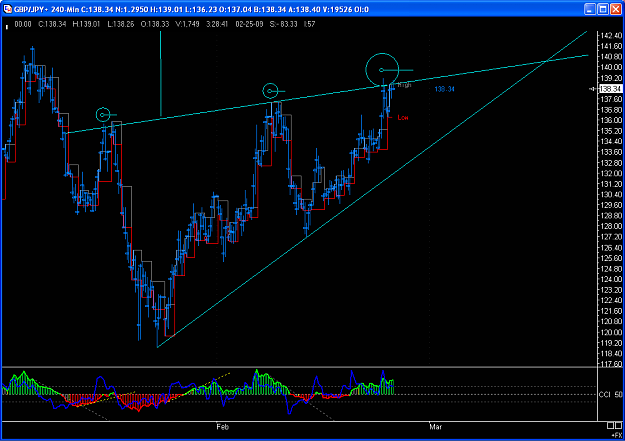Click the 136.00 label on the price axis
The height and width of the screenshot is (441, 625).
click(611, 120)
